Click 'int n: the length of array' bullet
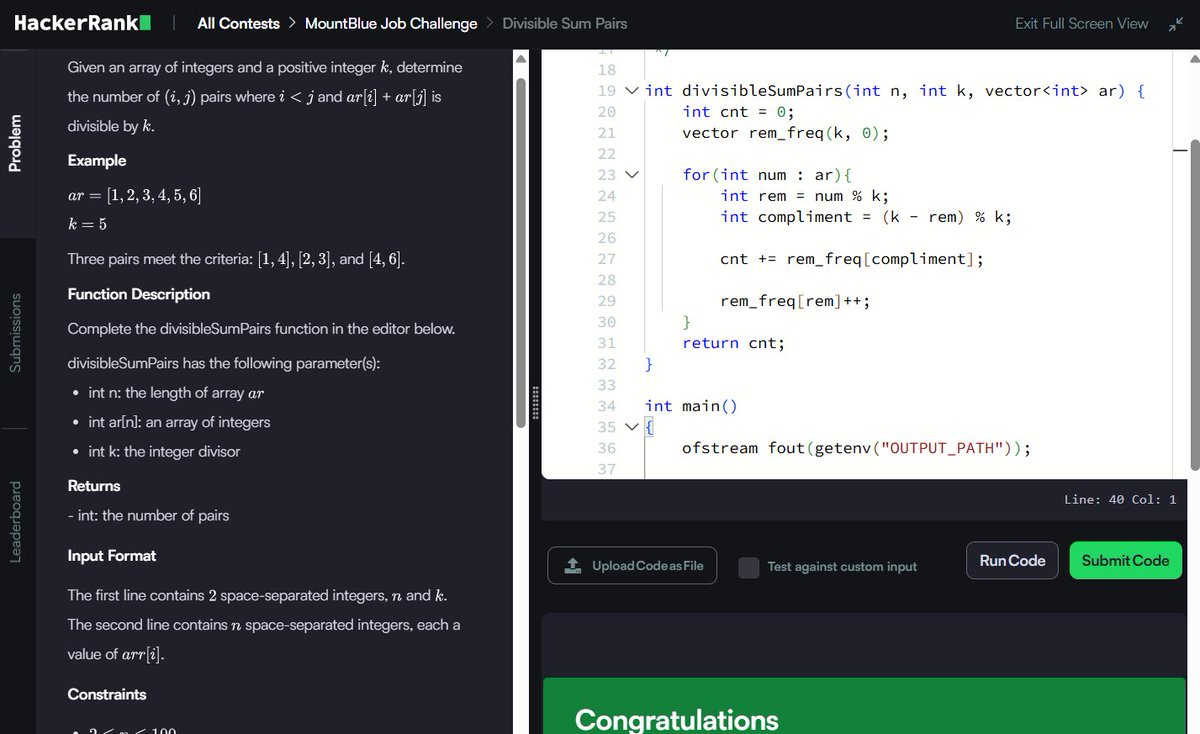Viewport: 1200px width, 734px height. tap(176, 393)
